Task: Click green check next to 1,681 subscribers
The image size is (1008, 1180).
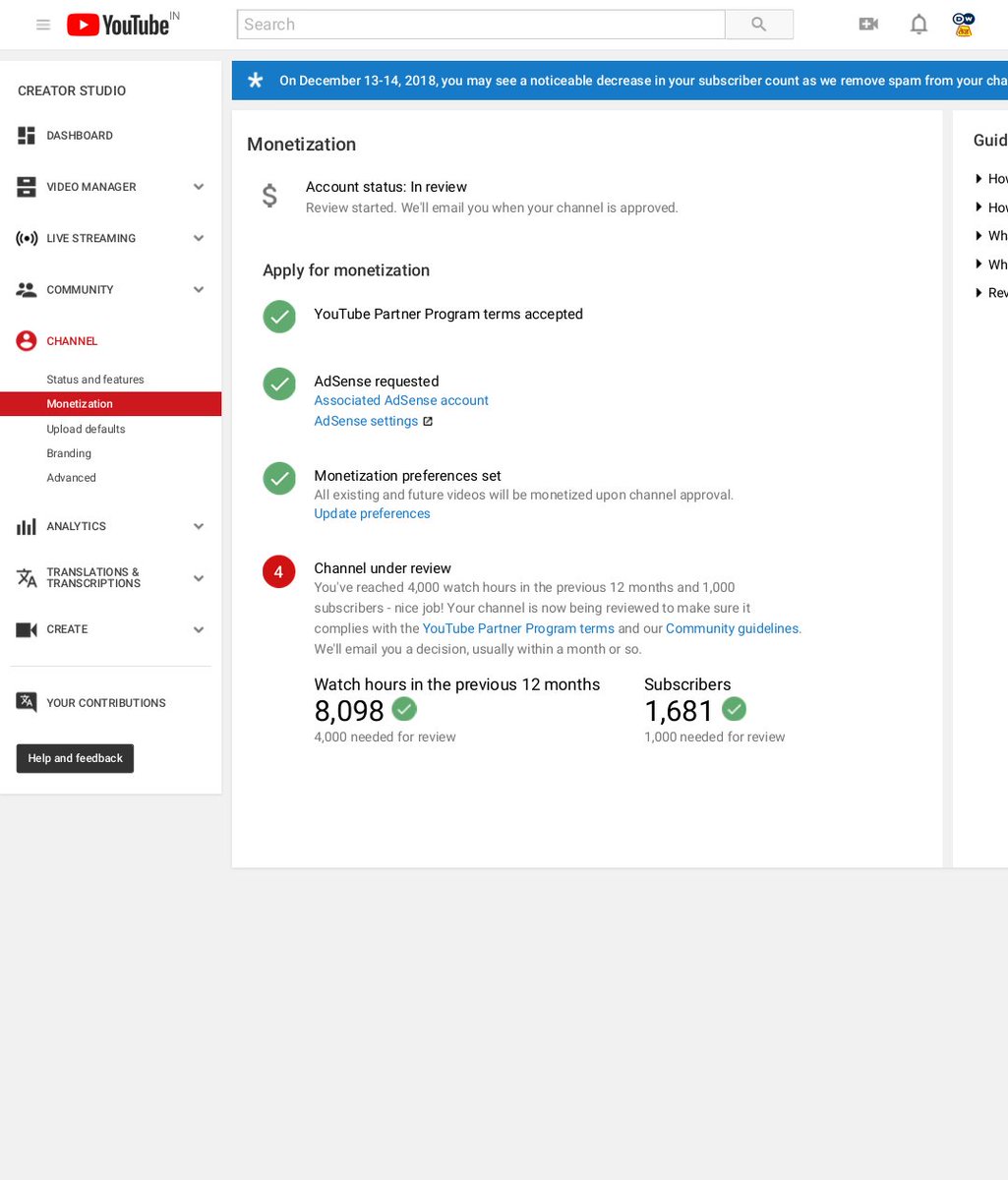Action: pyautogui.click(x=734, y=708)
